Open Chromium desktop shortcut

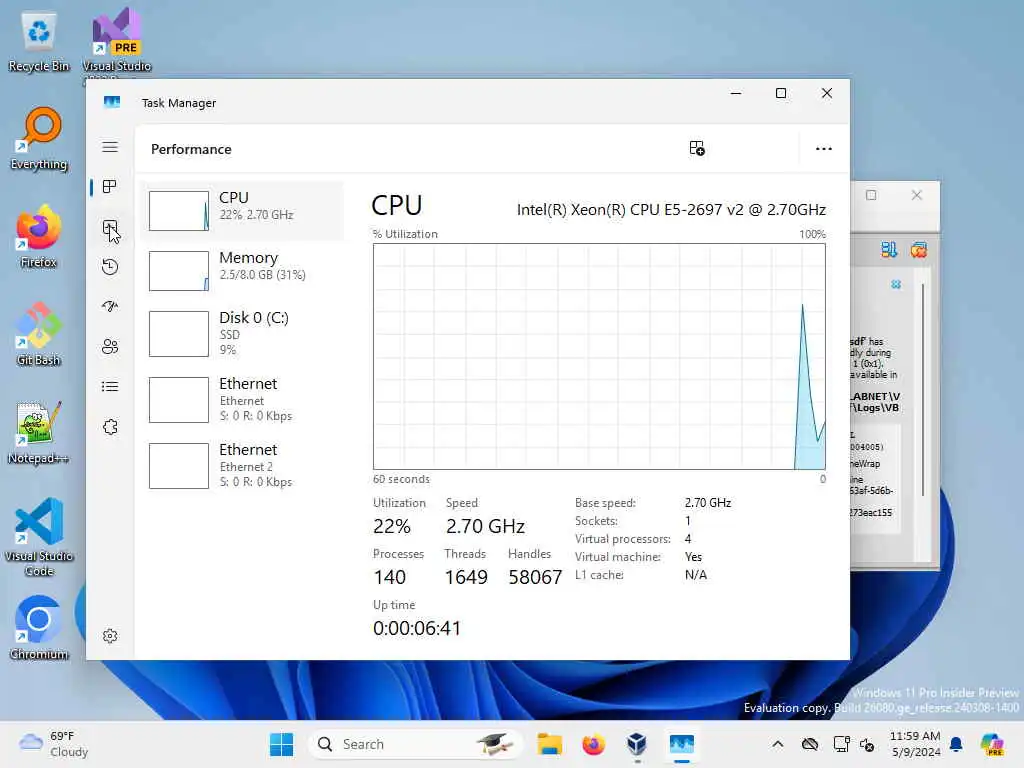coord(39,628)
